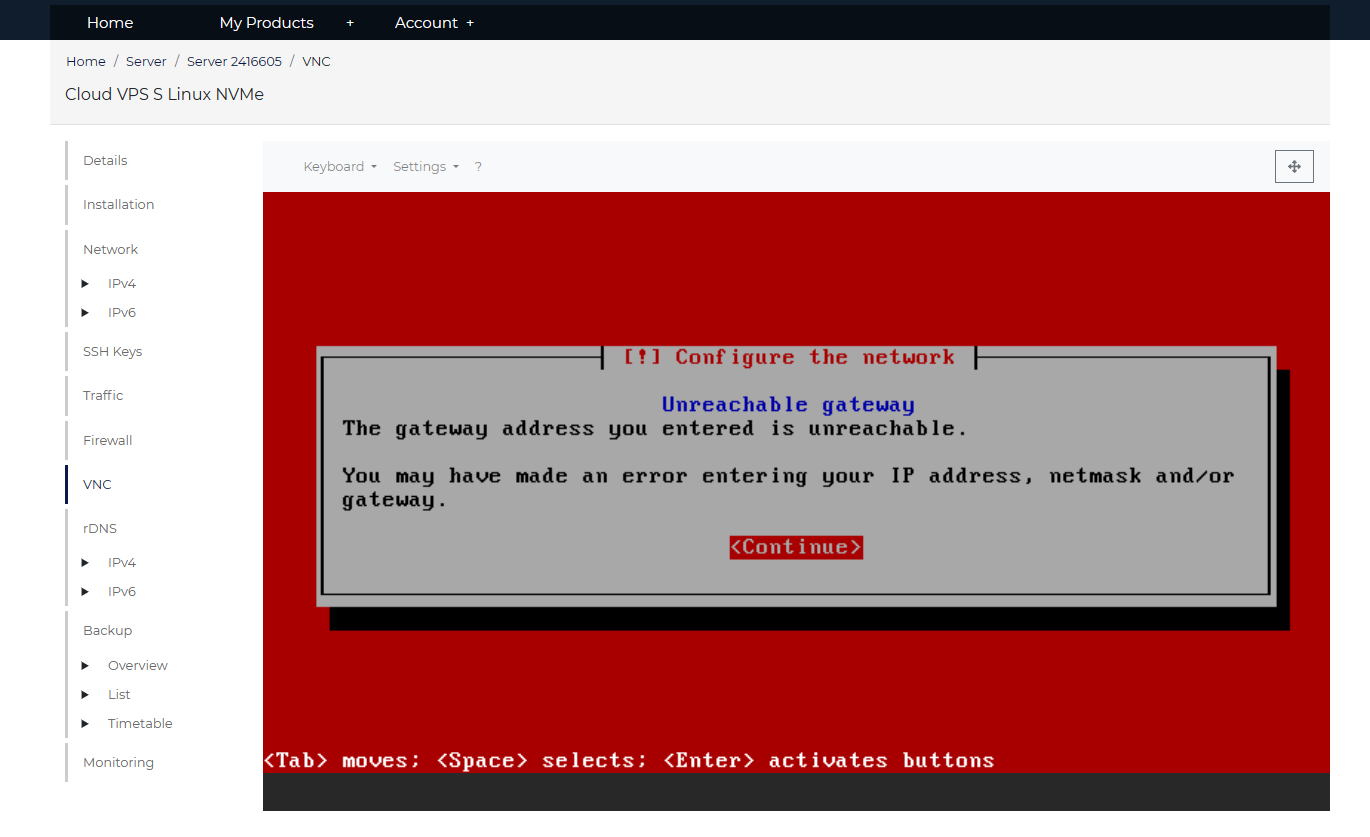Image resolution: width=1370 pixels, height=837 pixels.
Task: Open My Products in the top navigation
Action: [266, 23]
